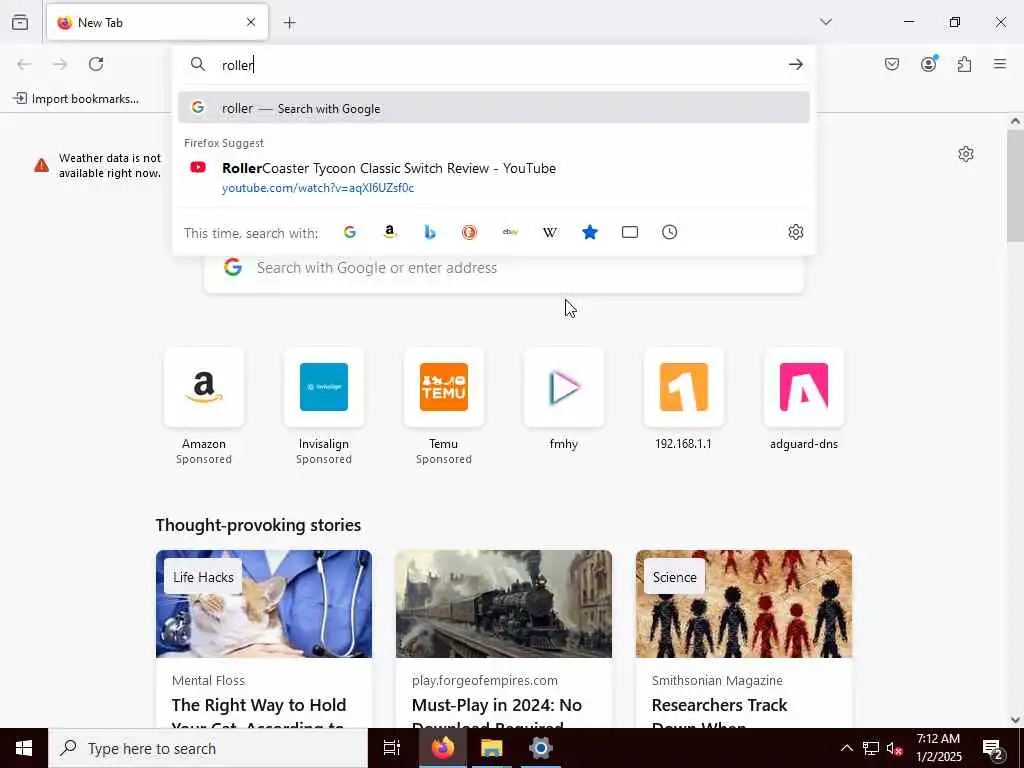Image resolution: width=1024 pixels, height=768 pixels.
Task: Search this time with eBay icon
Action: (x=510, y=232)
